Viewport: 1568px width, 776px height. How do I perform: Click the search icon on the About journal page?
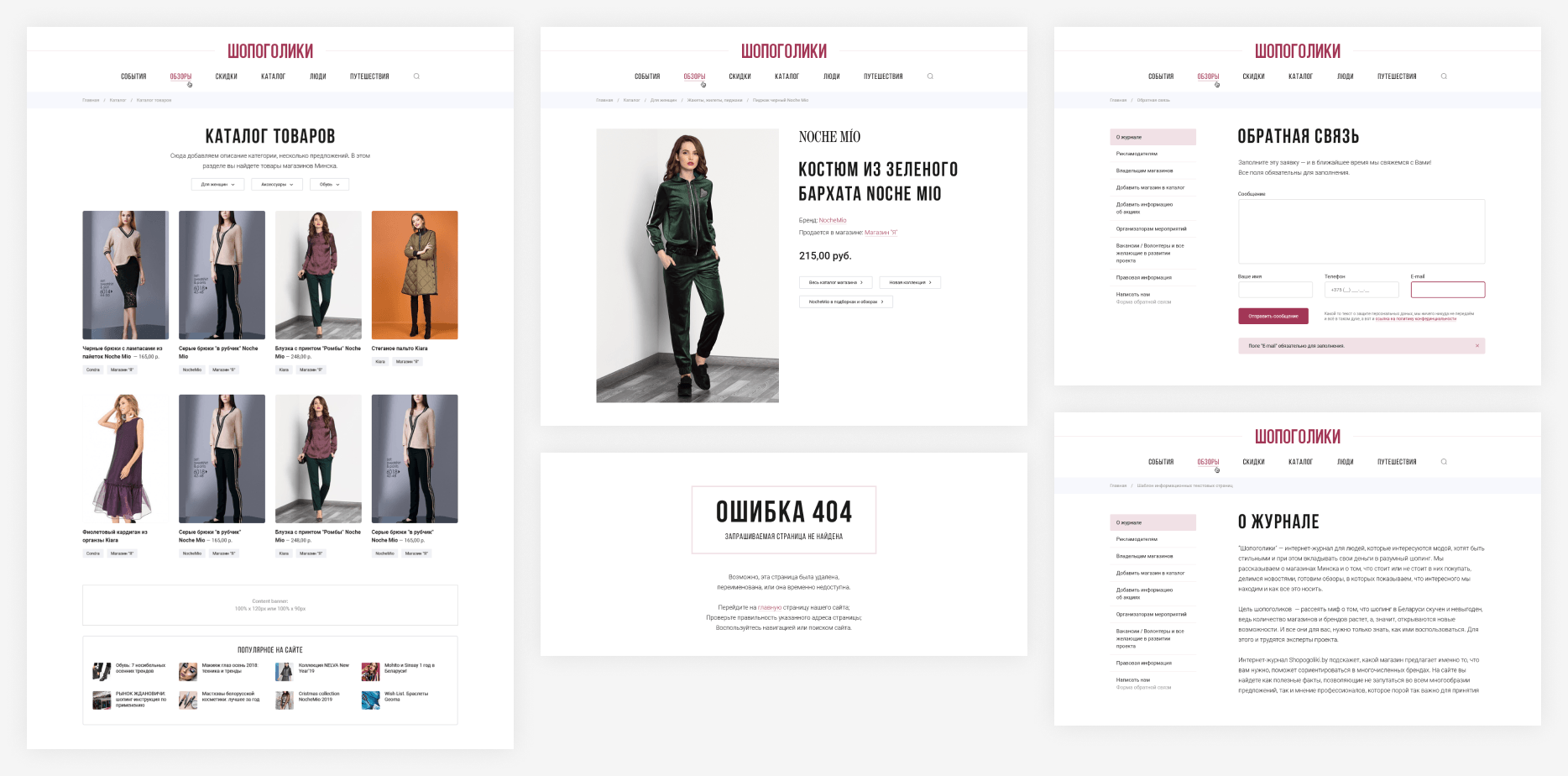point(1444,462)
